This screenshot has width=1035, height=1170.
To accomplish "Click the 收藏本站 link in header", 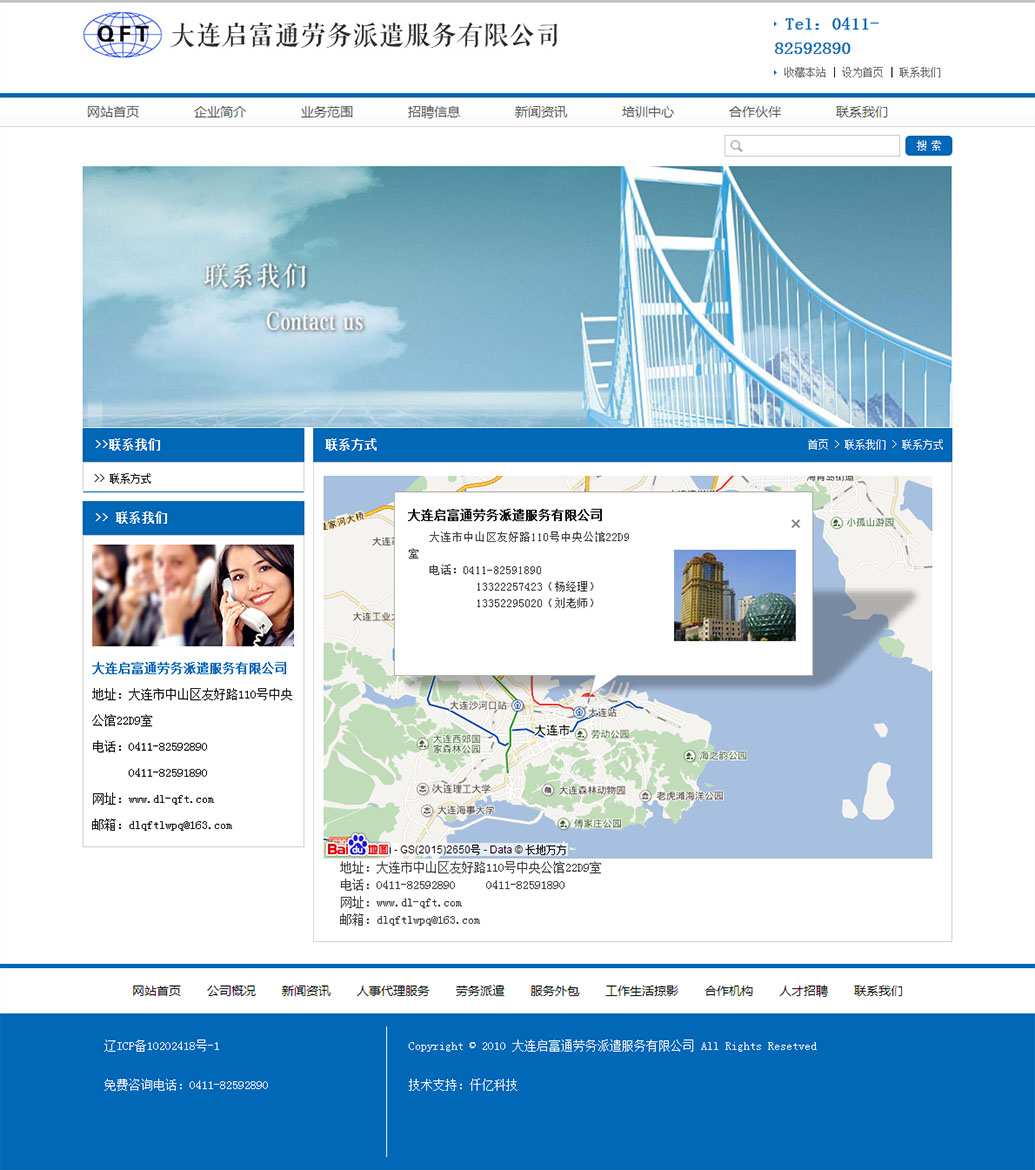I will click(804, 73).
